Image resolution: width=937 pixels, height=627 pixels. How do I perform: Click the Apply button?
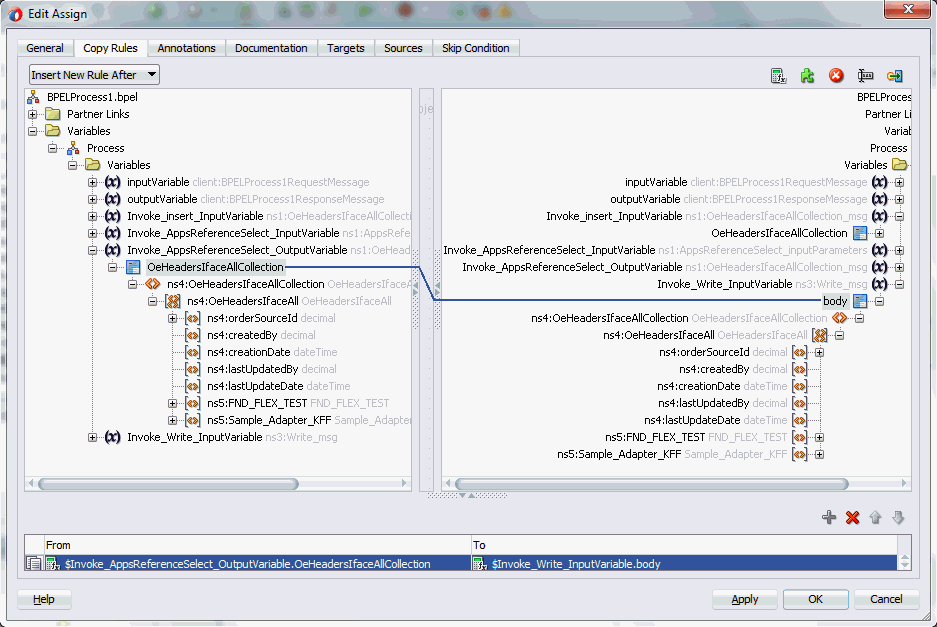click(x=745, y=599)
